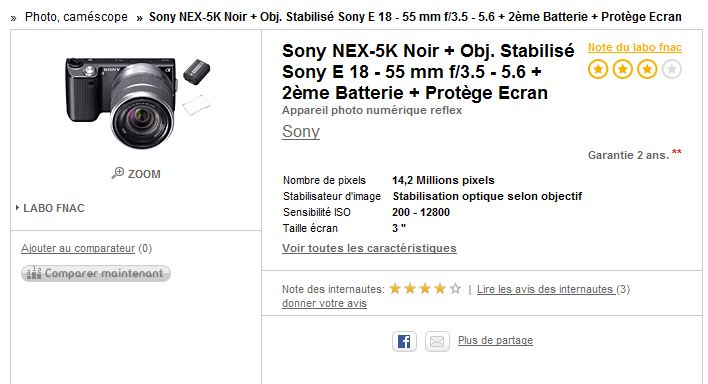This screenshot has height=384, width=708.
Task: Select the fourth grey star of the labo fnac rating
Action: [671, 70]
